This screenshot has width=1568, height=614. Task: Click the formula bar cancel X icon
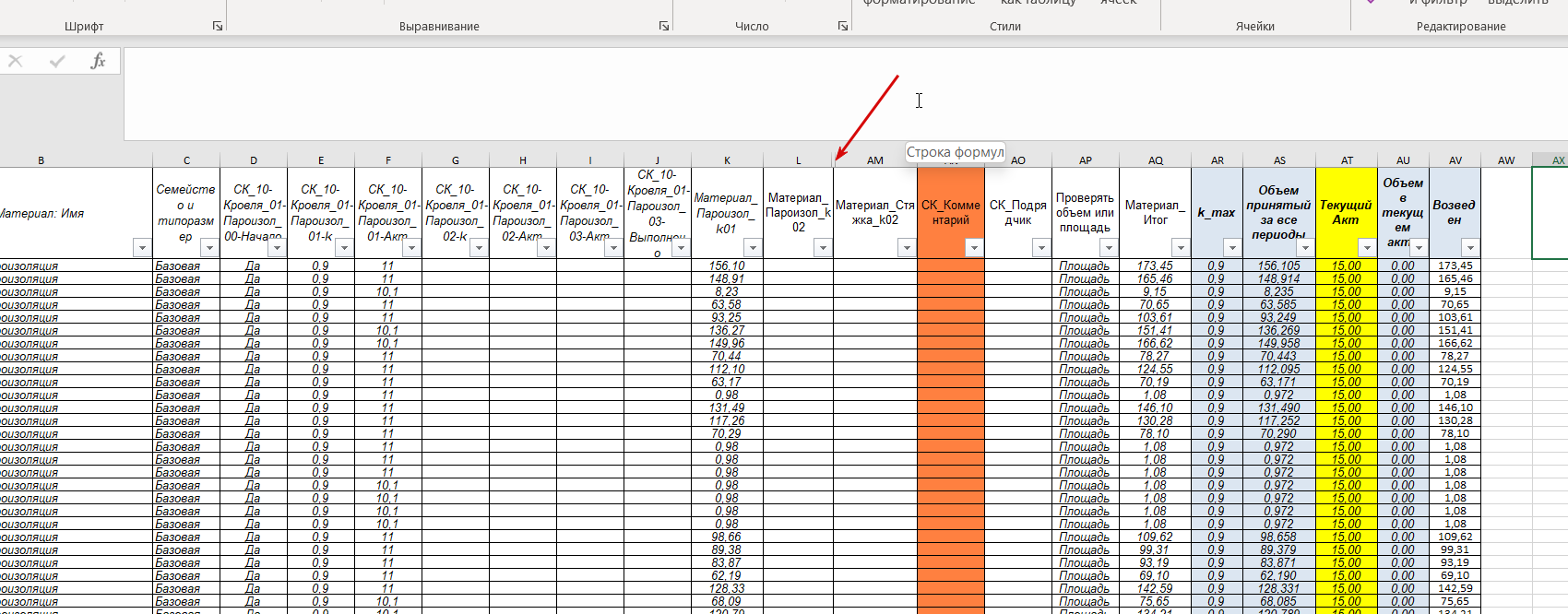click(16, 61)
